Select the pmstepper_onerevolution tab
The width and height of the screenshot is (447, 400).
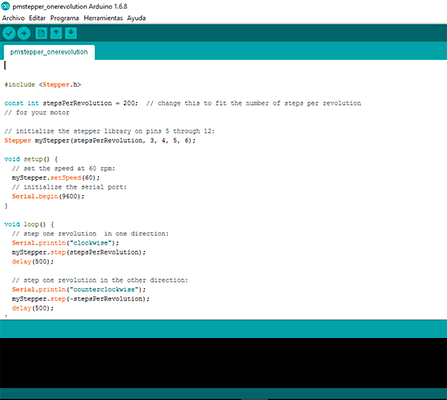[x=49, y=52]
